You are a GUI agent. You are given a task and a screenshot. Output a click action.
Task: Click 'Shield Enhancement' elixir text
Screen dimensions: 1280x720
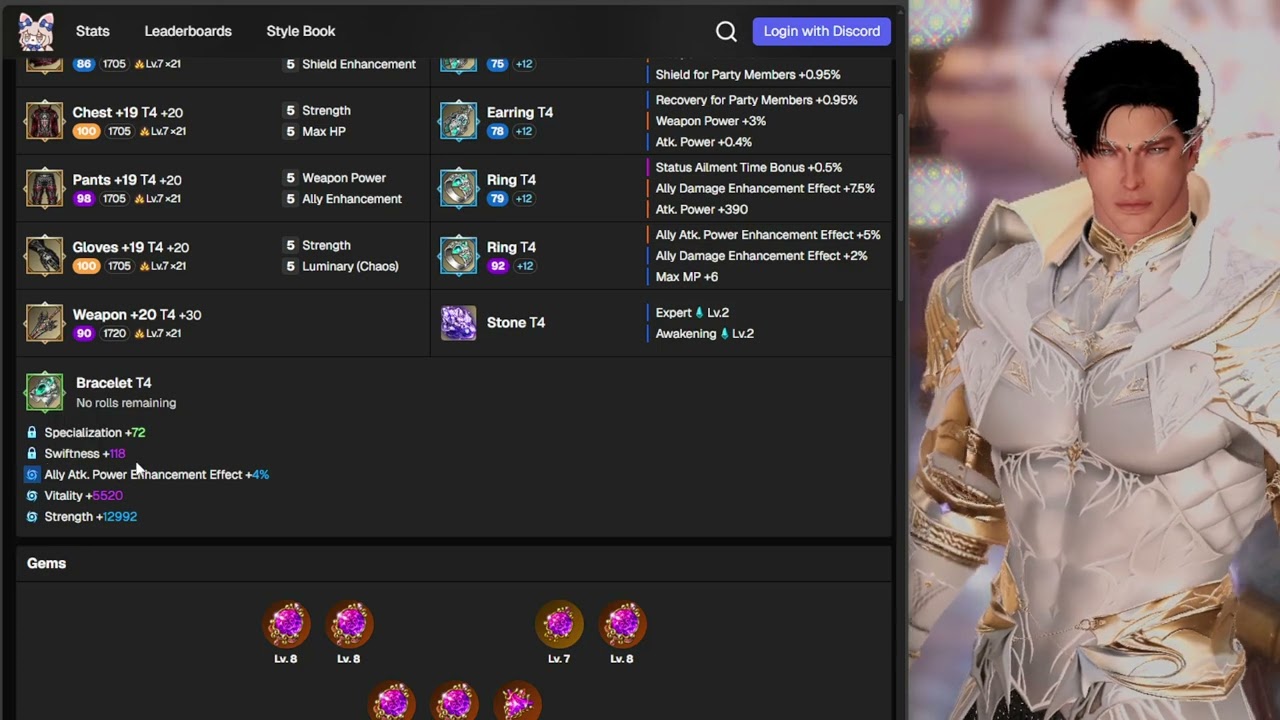pos(359,64)
